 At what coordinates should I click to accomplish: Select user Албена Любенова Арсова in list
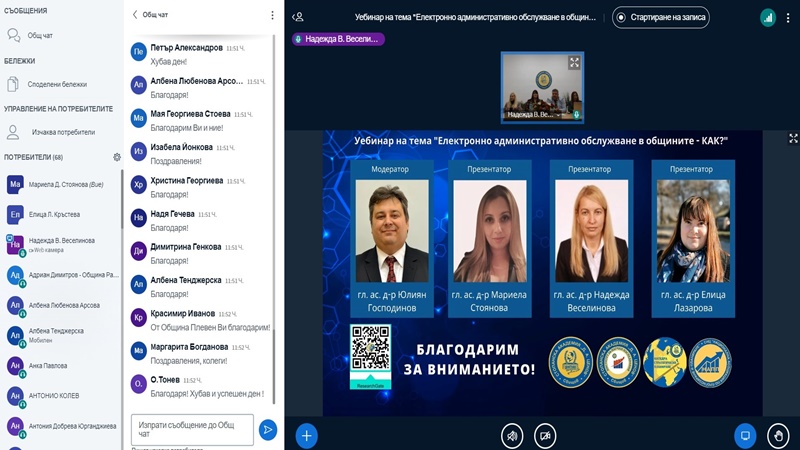click(x=62, y=305)
